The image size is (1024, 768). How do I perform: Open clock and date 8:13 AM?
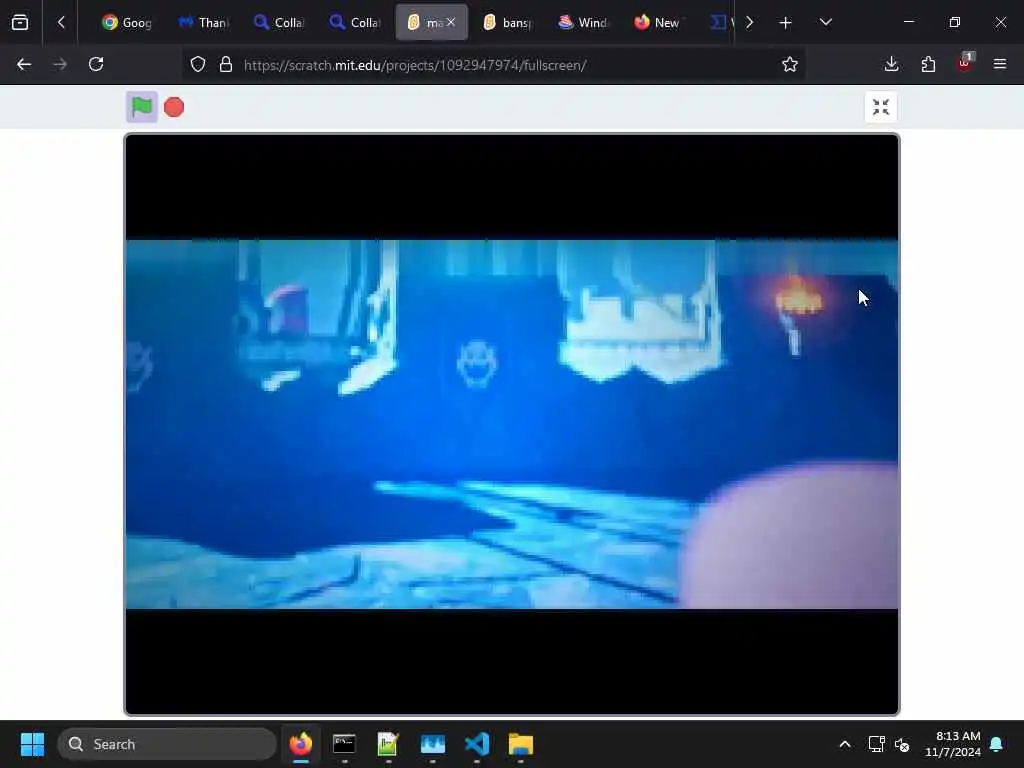pos(953,744)
